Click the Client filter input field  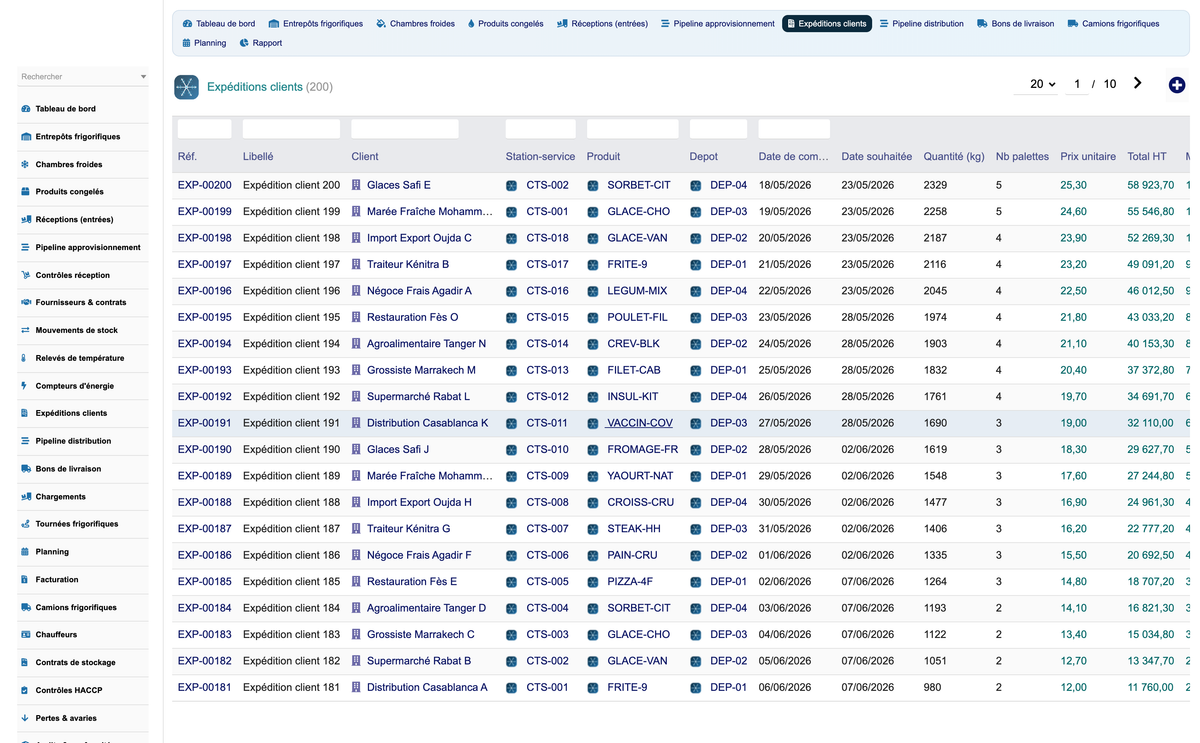(x=405, y=129)
